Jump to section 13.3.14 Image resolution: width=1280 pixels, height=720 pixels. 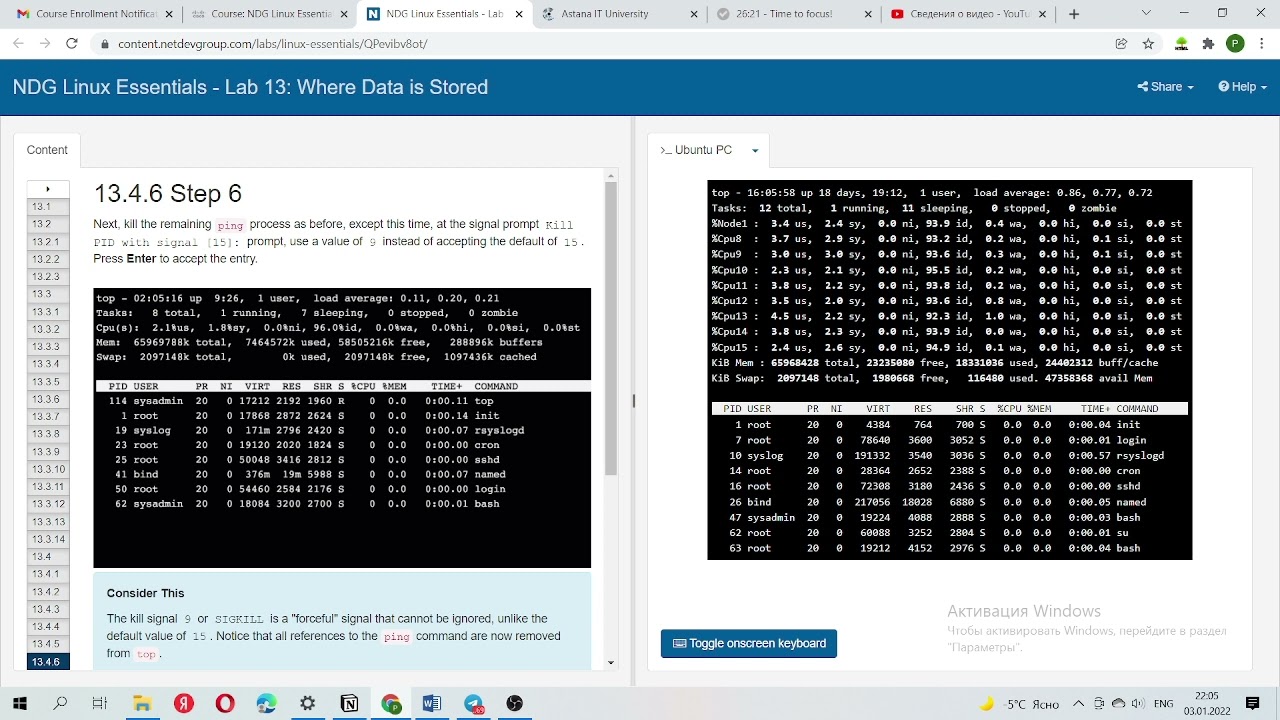48,539
